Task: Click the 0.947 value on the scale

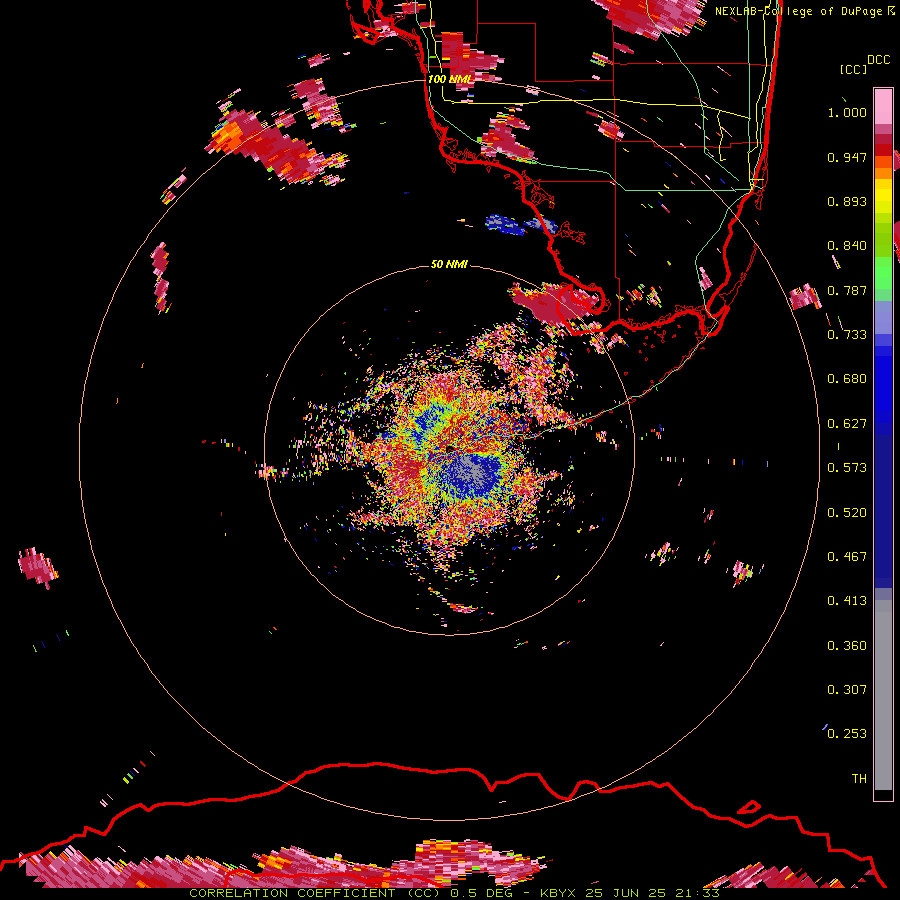Action: [847, 157]
